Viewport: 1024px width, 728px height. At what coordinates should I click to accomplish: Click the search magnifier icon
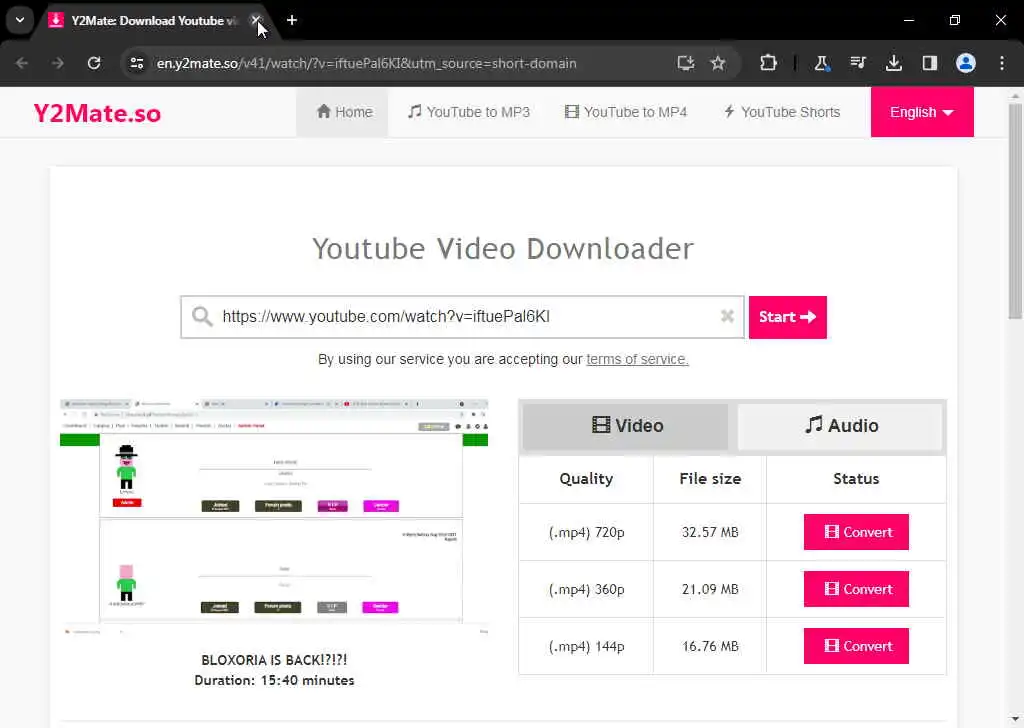click(x=202, y=317)
